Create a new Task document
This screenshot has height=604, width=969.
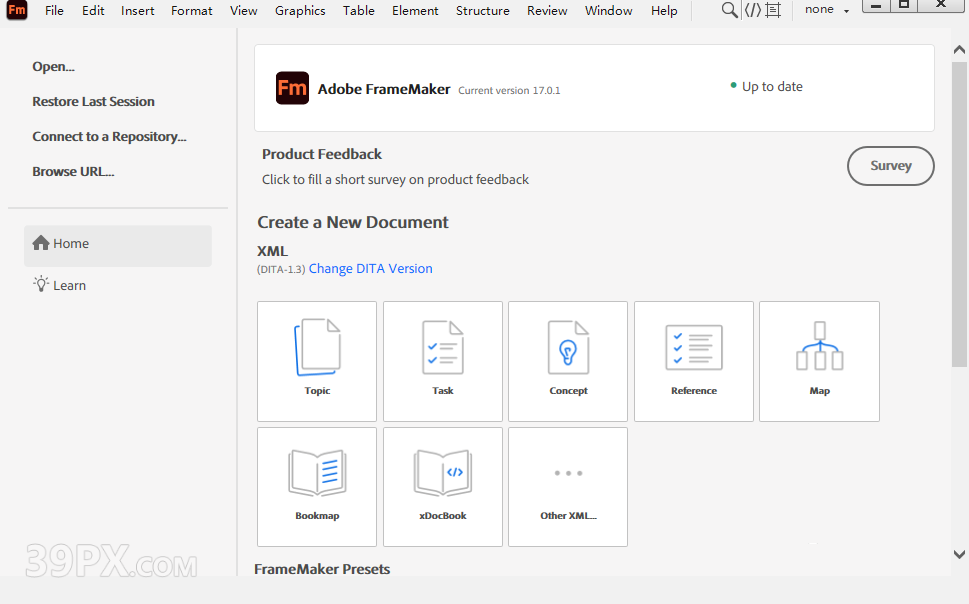coord(442,361)
